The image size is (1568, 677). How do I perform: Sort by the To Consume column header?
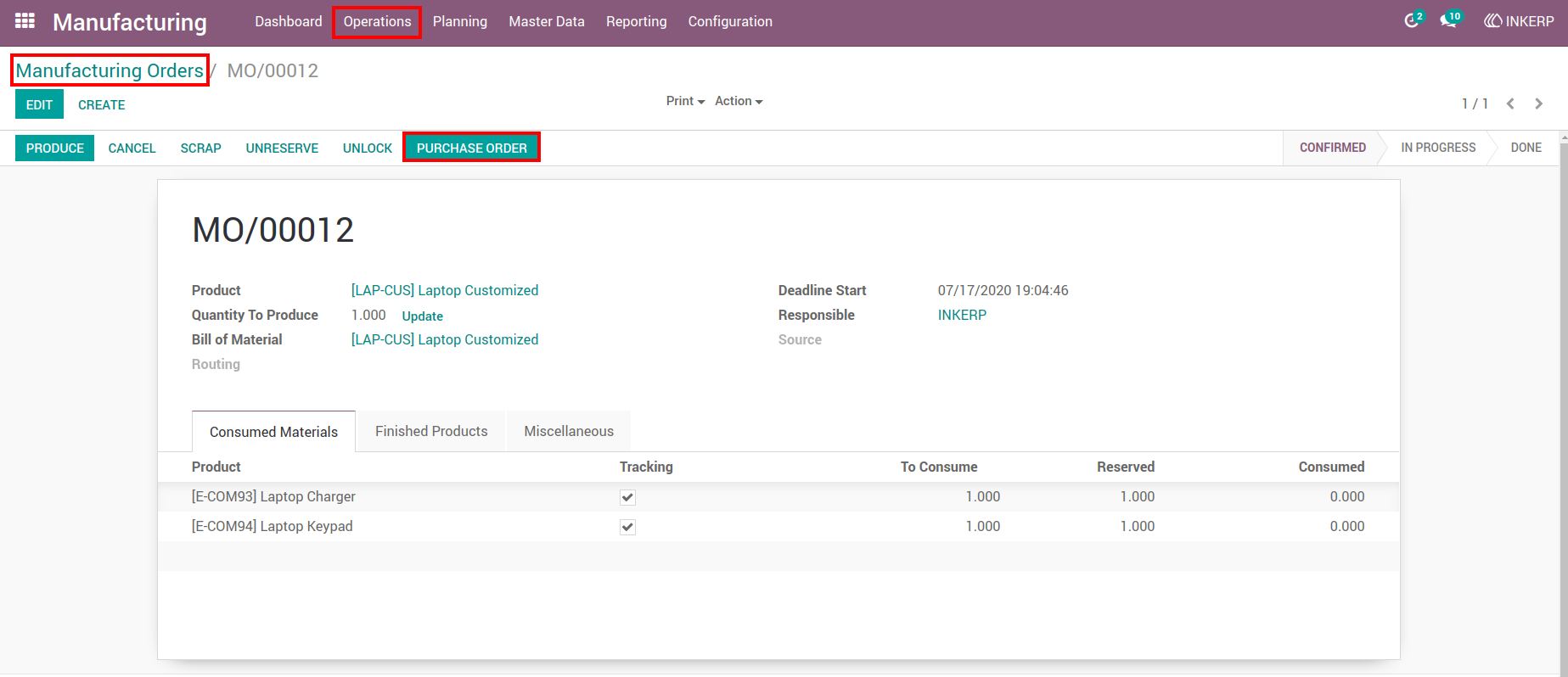point(939,467)
